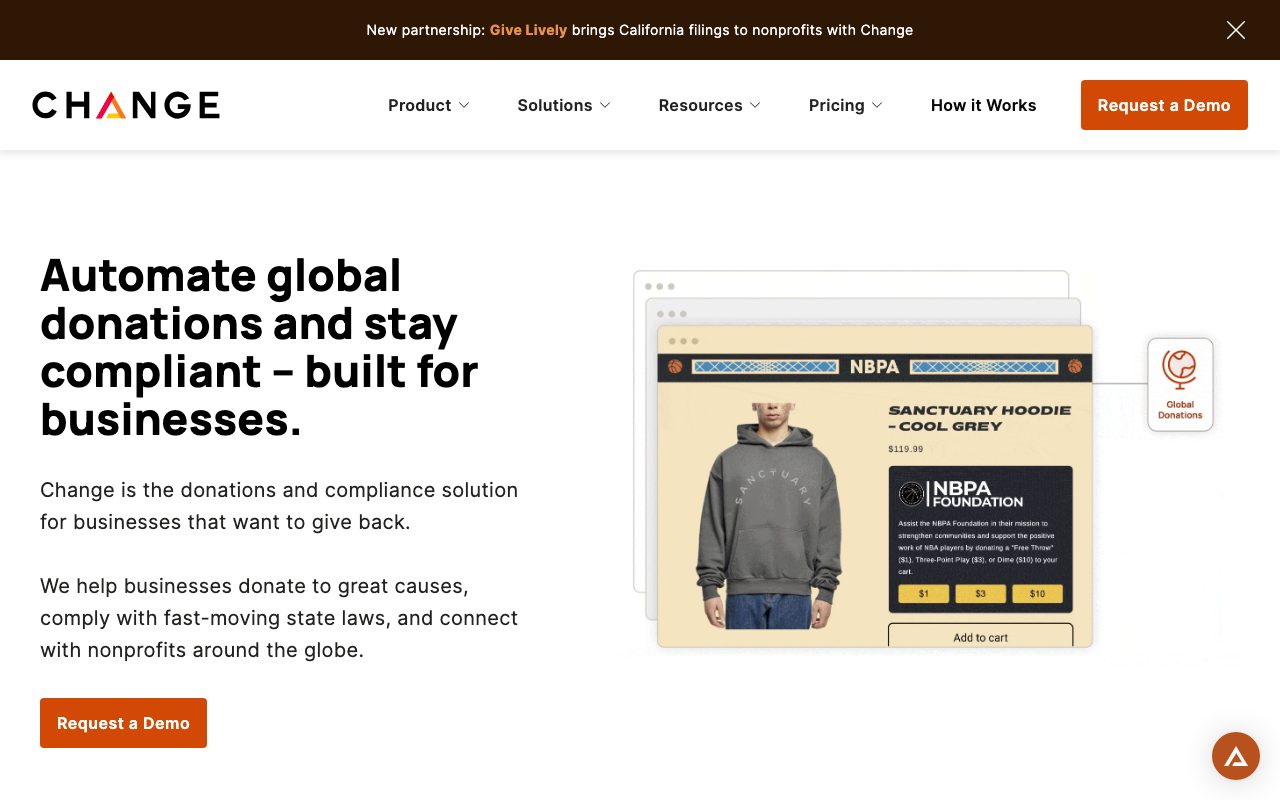Viewport: 1280px width, 800px height.
Task: Go to the Change logo homepage
Action: pyautogui.click(x=126, y=105)
